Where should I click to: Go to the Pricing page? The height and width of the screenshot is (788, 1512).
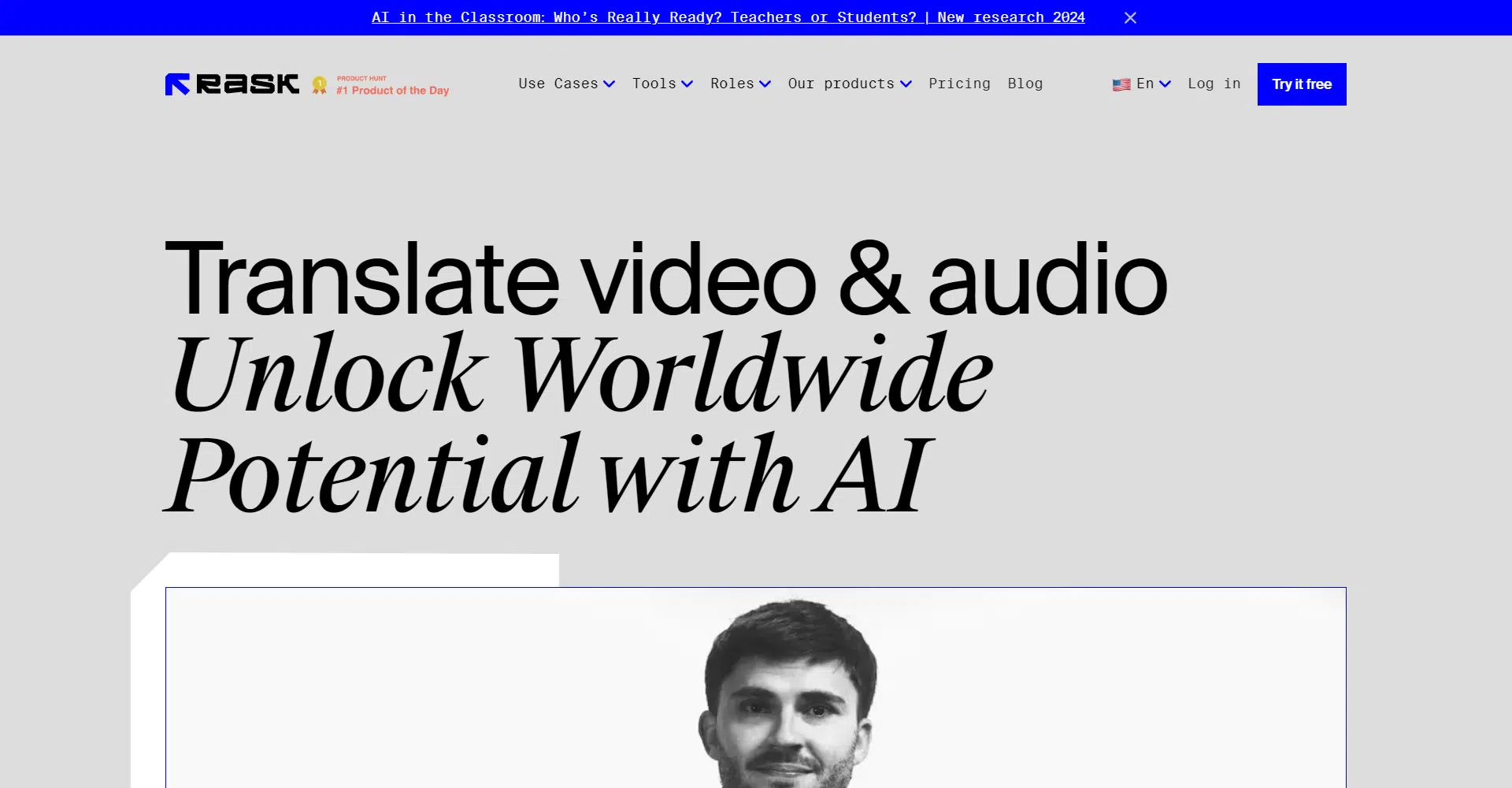tap(959, 84)
